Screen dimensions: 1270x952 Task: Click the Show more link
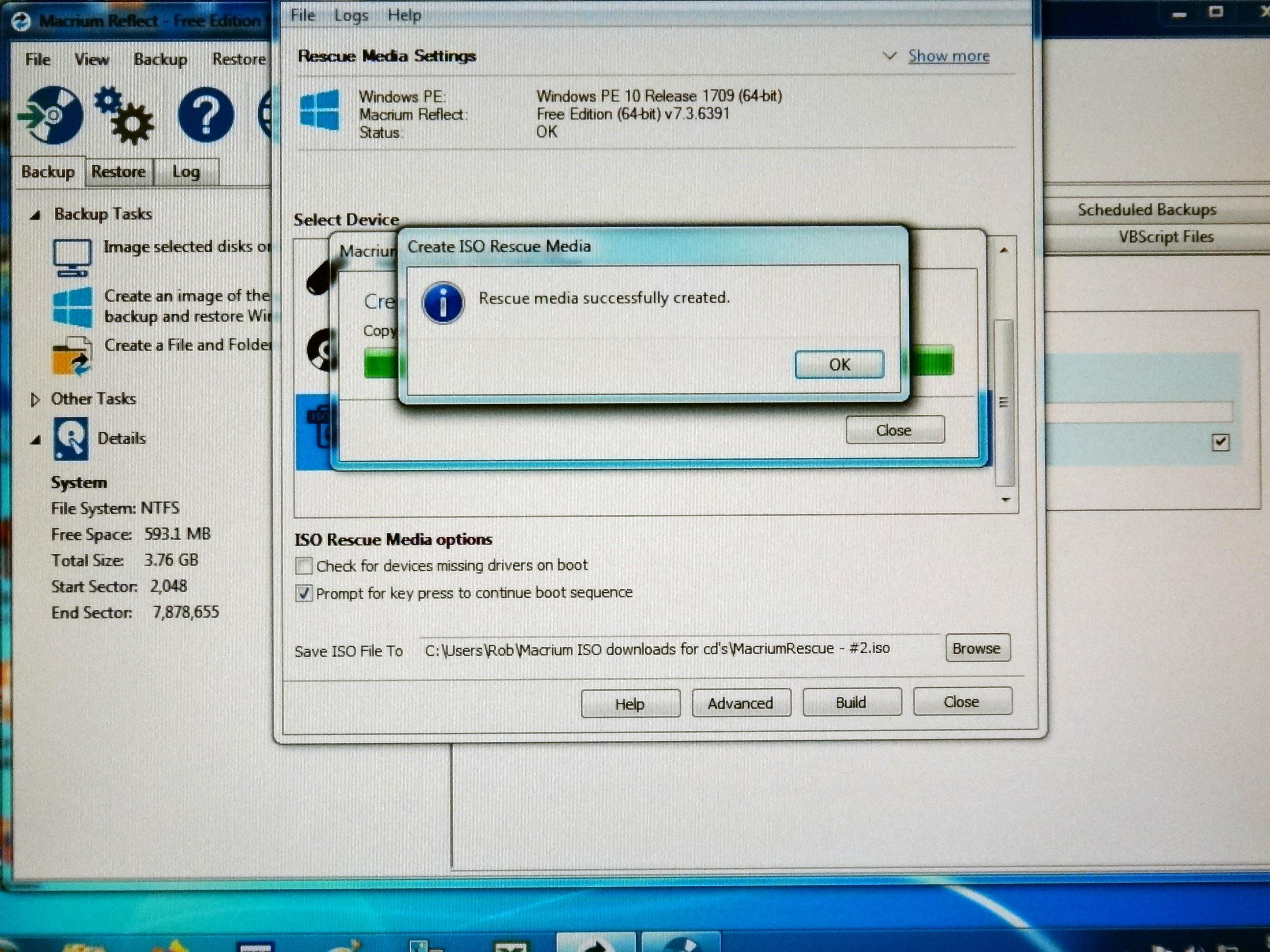(949, 56)
